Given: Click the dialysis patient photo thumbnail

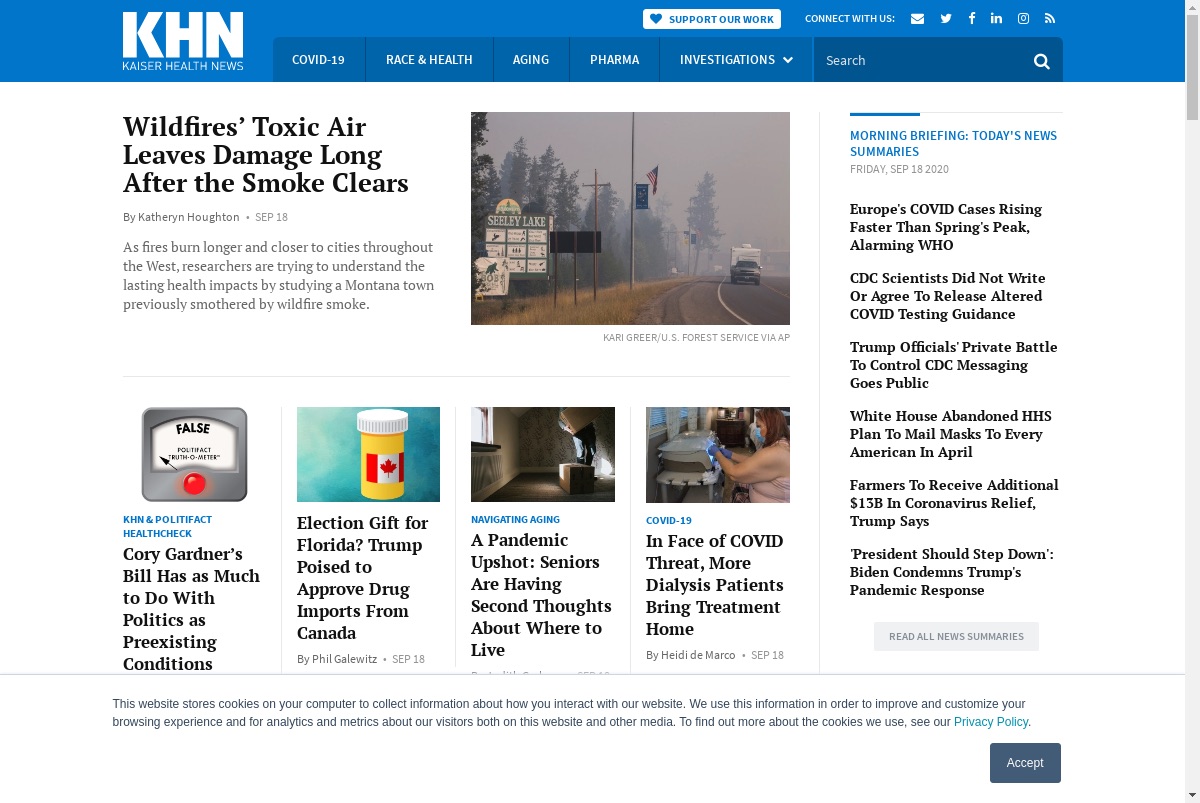Looking at the screenshot, I should [x=718, y=454].
